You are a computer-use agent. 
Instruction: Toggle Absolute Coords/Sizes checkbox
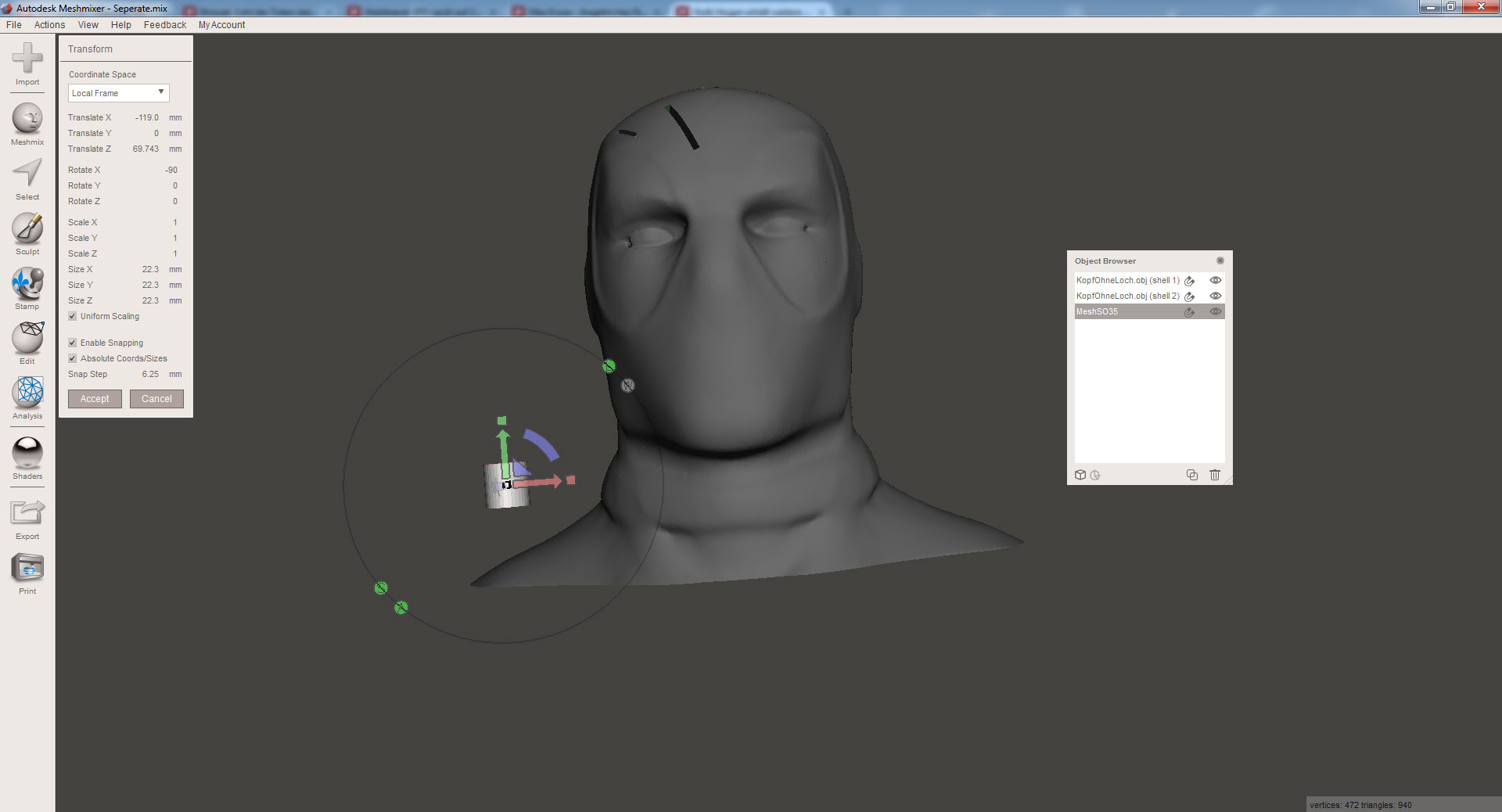(x=73, y=358)
